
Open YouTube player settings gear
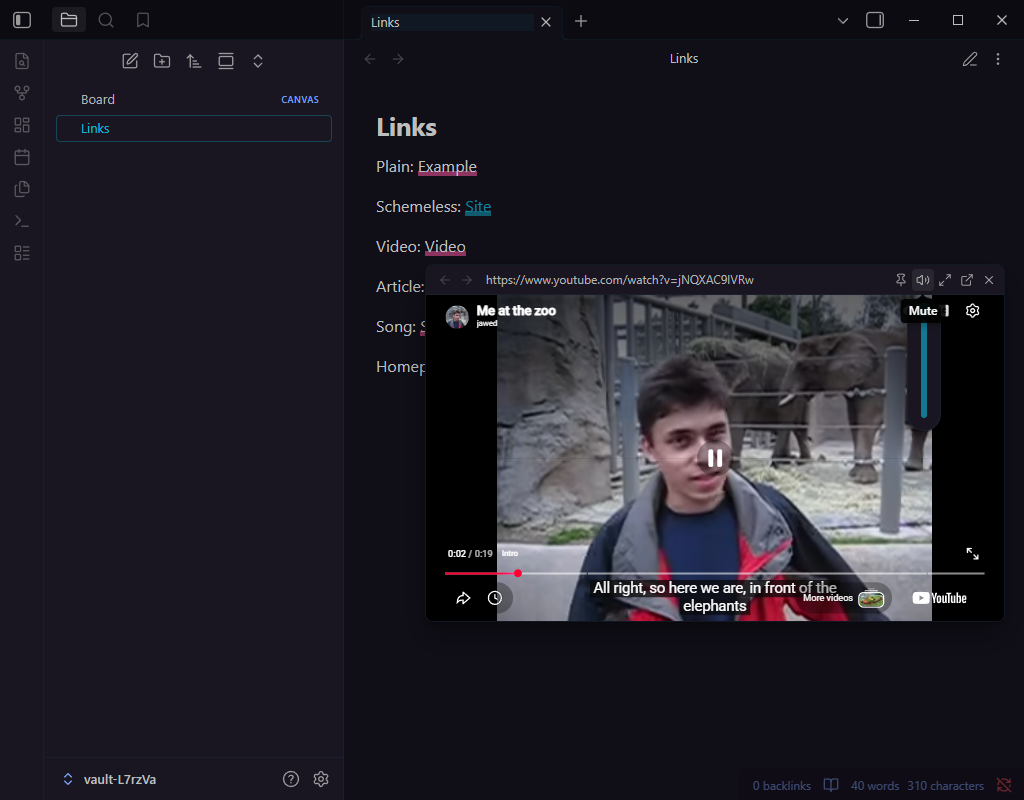click(972, 311)
